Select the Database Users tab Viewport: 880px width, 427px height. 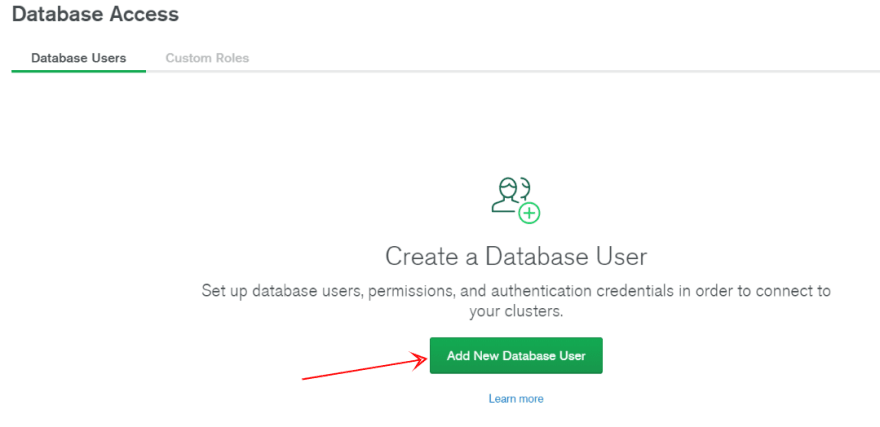(x=79, y=58)
